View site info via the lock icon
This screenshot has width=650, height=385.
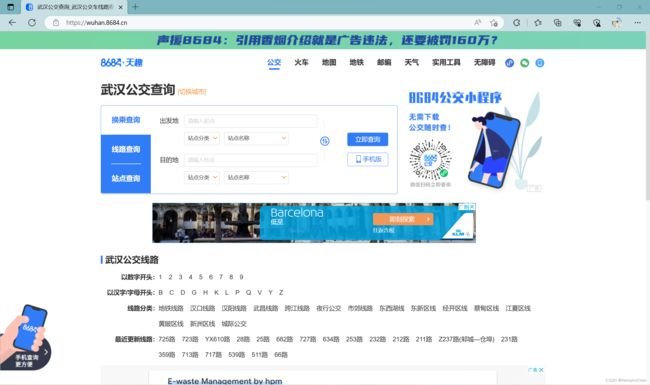click(56, 23)
